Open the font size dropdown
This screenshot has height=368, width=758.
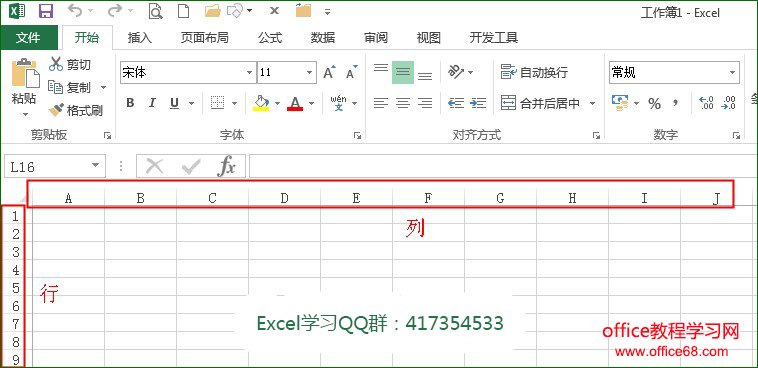[x=310, y=73]
